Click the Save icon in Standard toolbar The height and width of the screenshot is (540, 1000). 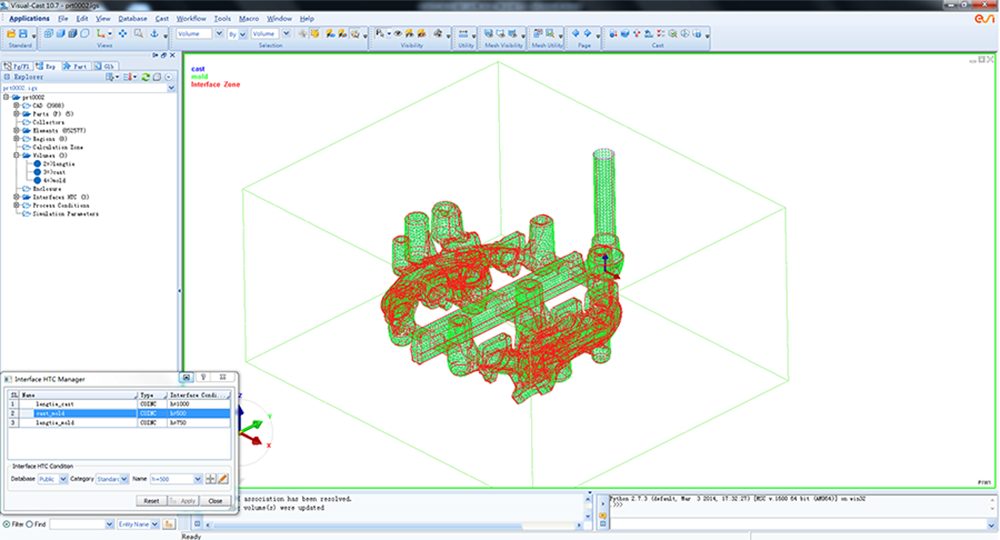[21, 34]
